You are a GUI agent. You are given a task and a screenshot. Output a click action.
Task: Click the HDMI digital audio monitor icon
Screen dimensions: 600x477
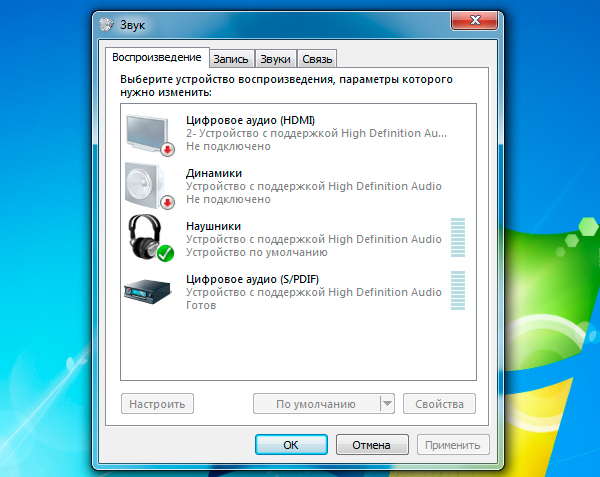(x=148, y=133)
